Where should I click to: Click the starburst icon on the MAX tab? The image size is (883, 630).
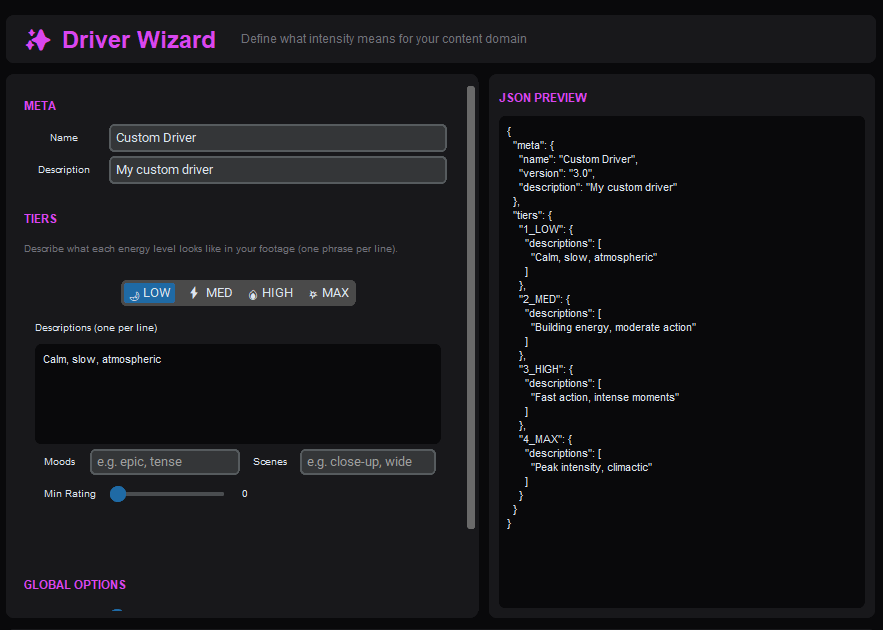312,293
